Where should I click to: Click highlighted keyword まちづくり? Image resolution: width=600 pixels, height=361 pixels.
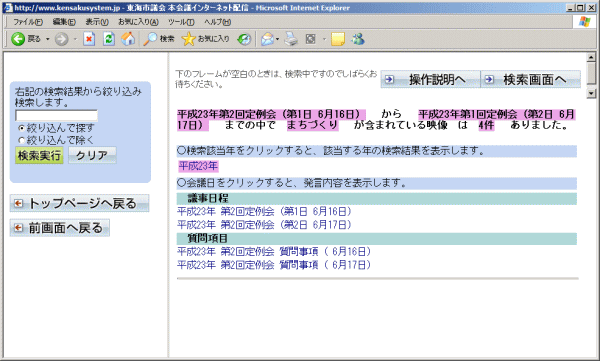coord(313,125)
